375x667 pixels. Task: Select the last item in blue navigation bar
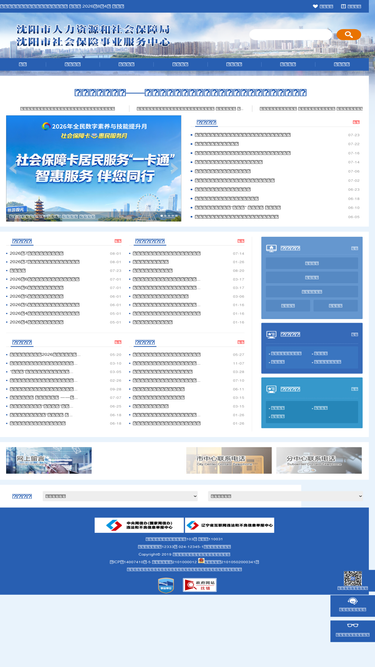point(341,64)
